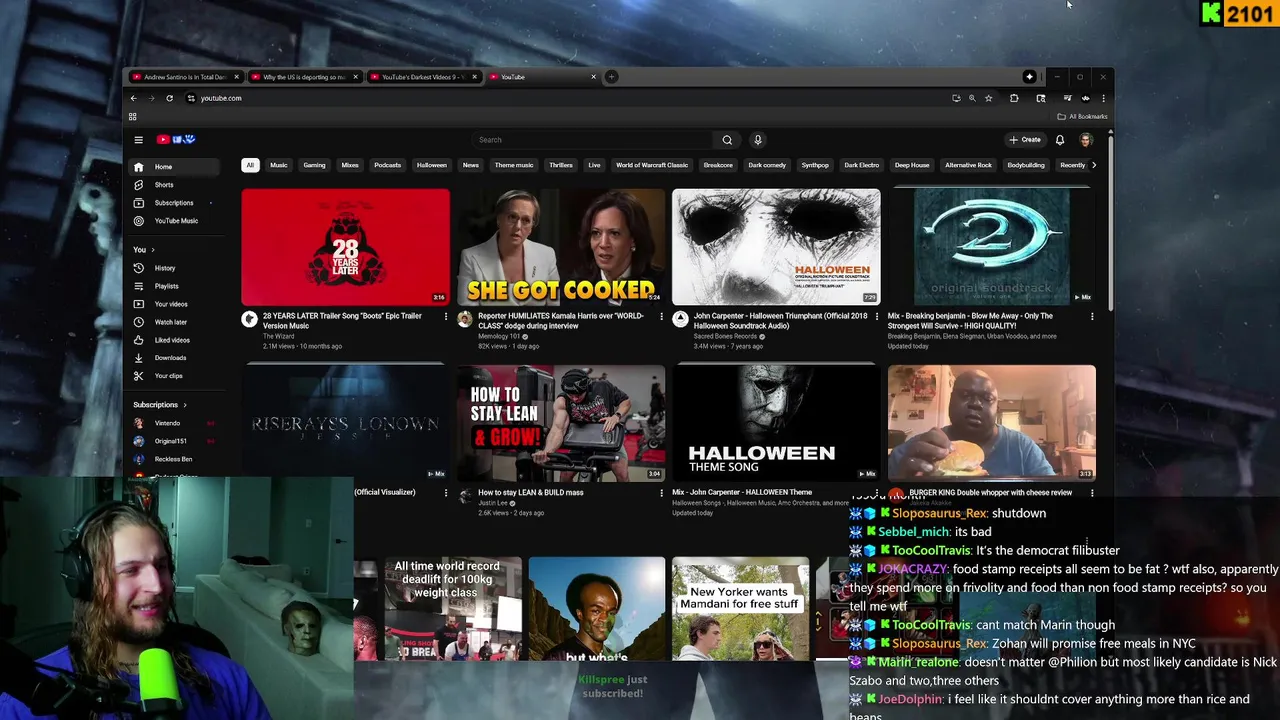The height and width of the screenshot is (720, 1280).
Task: Open The Wizard channel link
Action: coord(278,336)
